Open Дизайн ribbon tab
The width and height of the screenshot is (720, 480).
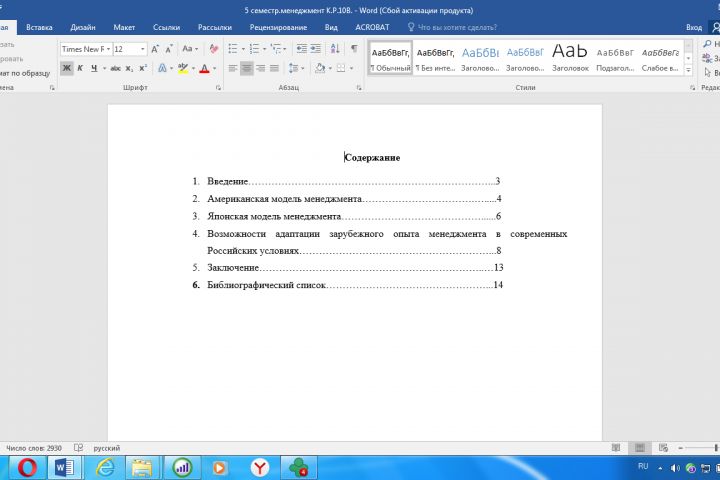(x=83, y=27)
